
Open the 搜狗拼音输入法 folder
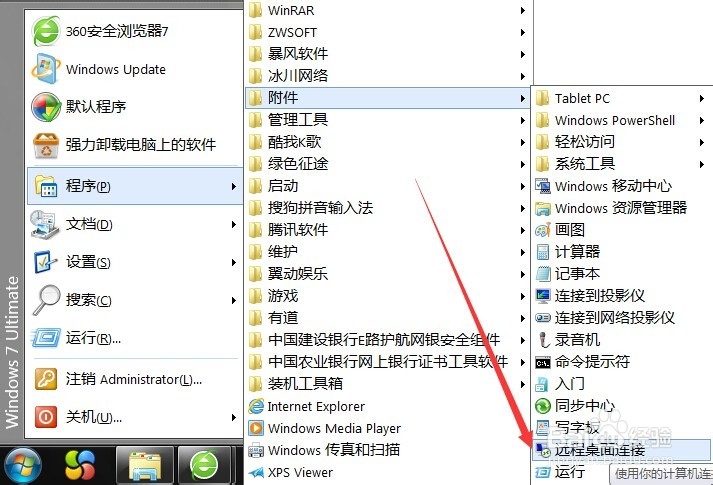pyautogui.click(x=387, y=208)
